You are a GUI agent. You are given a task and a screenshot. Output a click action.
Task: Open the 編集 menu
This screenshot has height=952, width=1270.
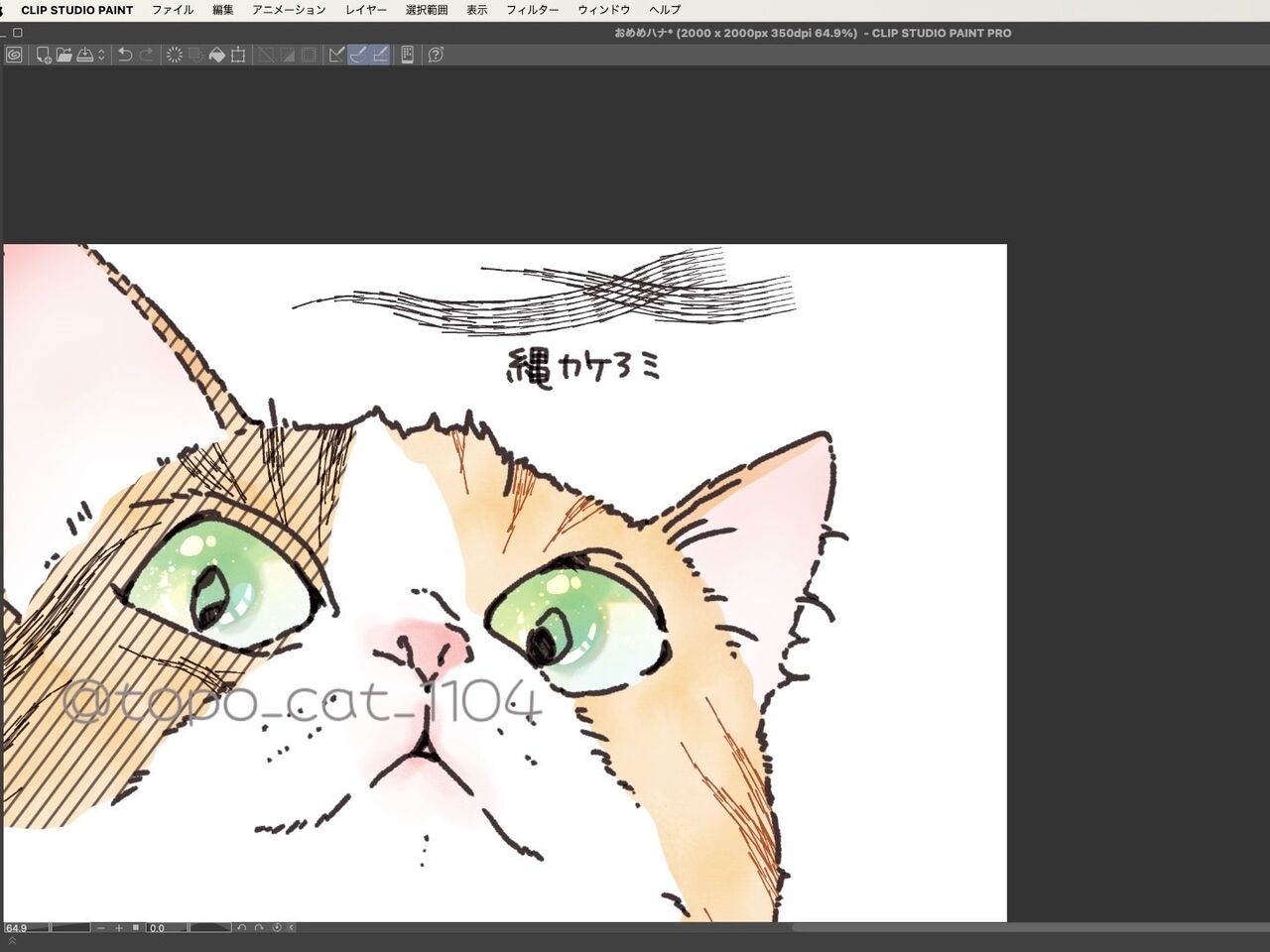(x=223, y=10)
